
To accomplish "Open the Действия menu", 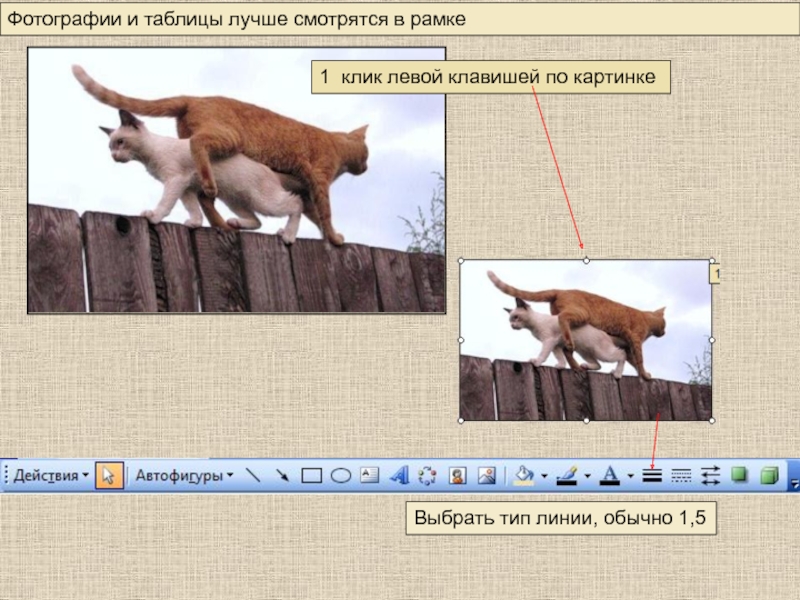I will [50, 475].
